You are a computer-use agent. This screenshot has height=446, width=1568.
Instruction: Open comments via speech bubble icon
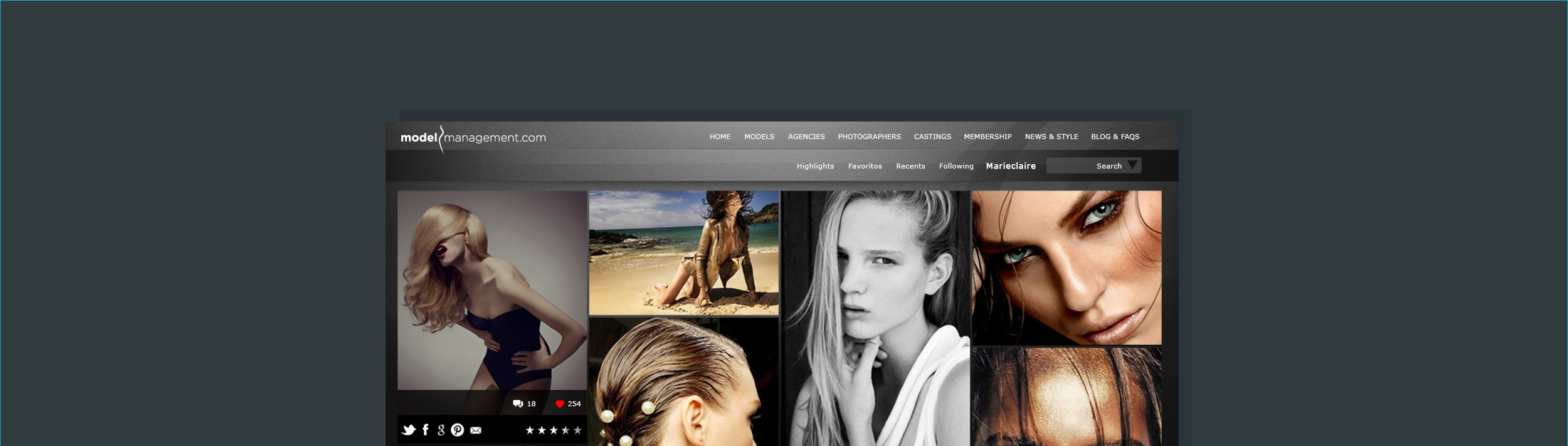(x=518, y=404)
